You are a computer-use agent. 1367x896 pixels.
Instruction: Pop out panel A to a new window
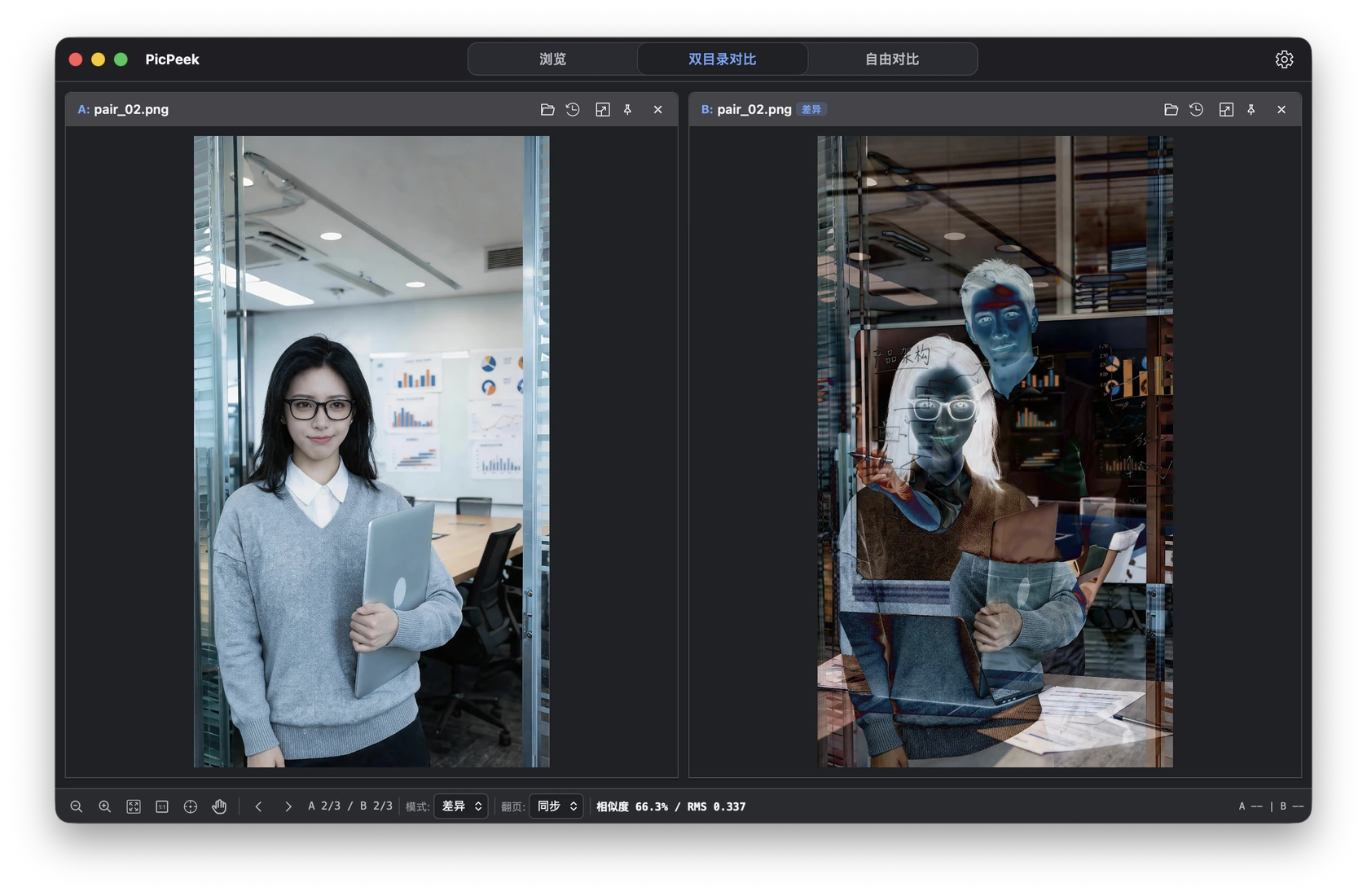[x=603, y=109]
